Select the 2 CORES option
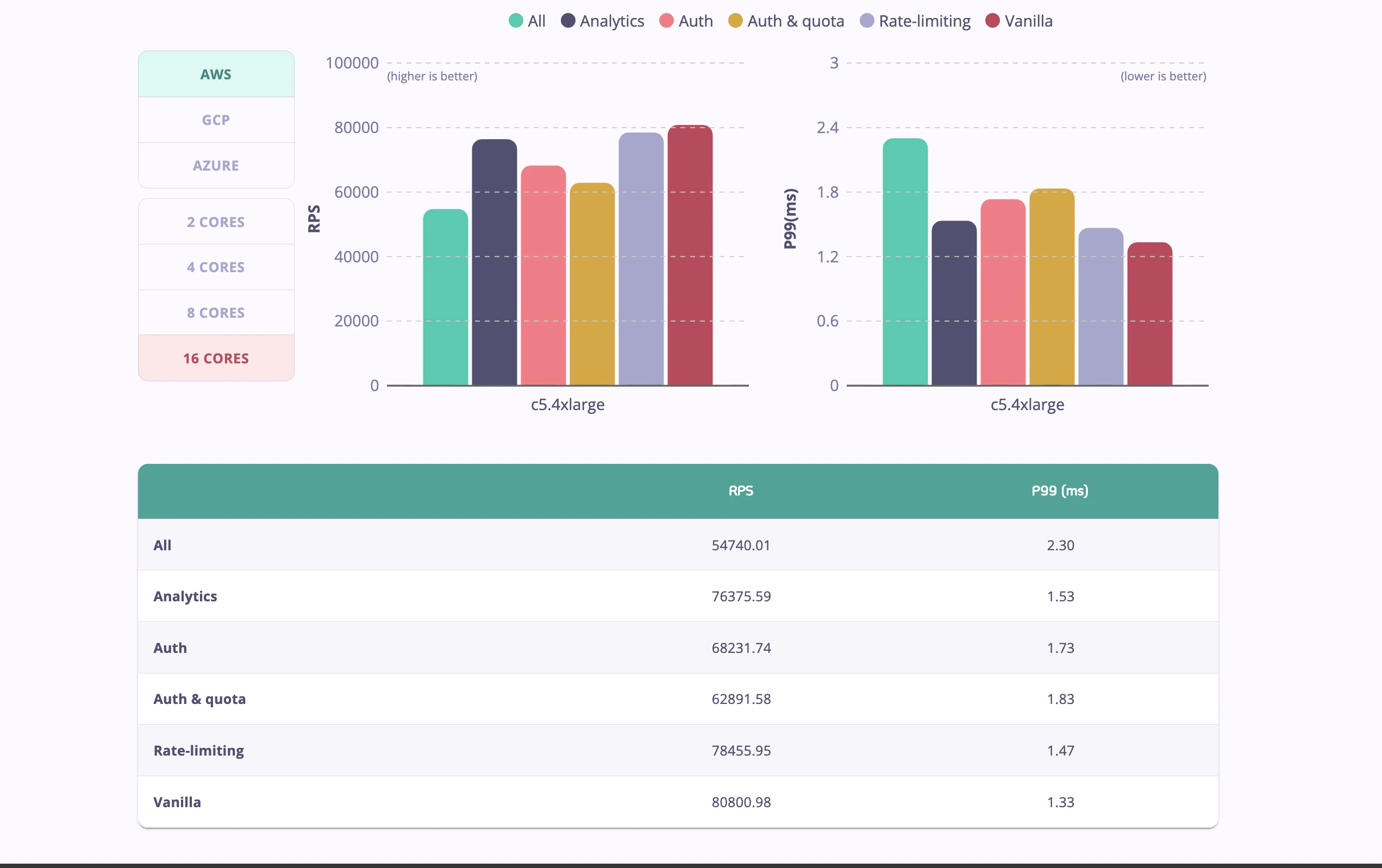 [216, 221]
